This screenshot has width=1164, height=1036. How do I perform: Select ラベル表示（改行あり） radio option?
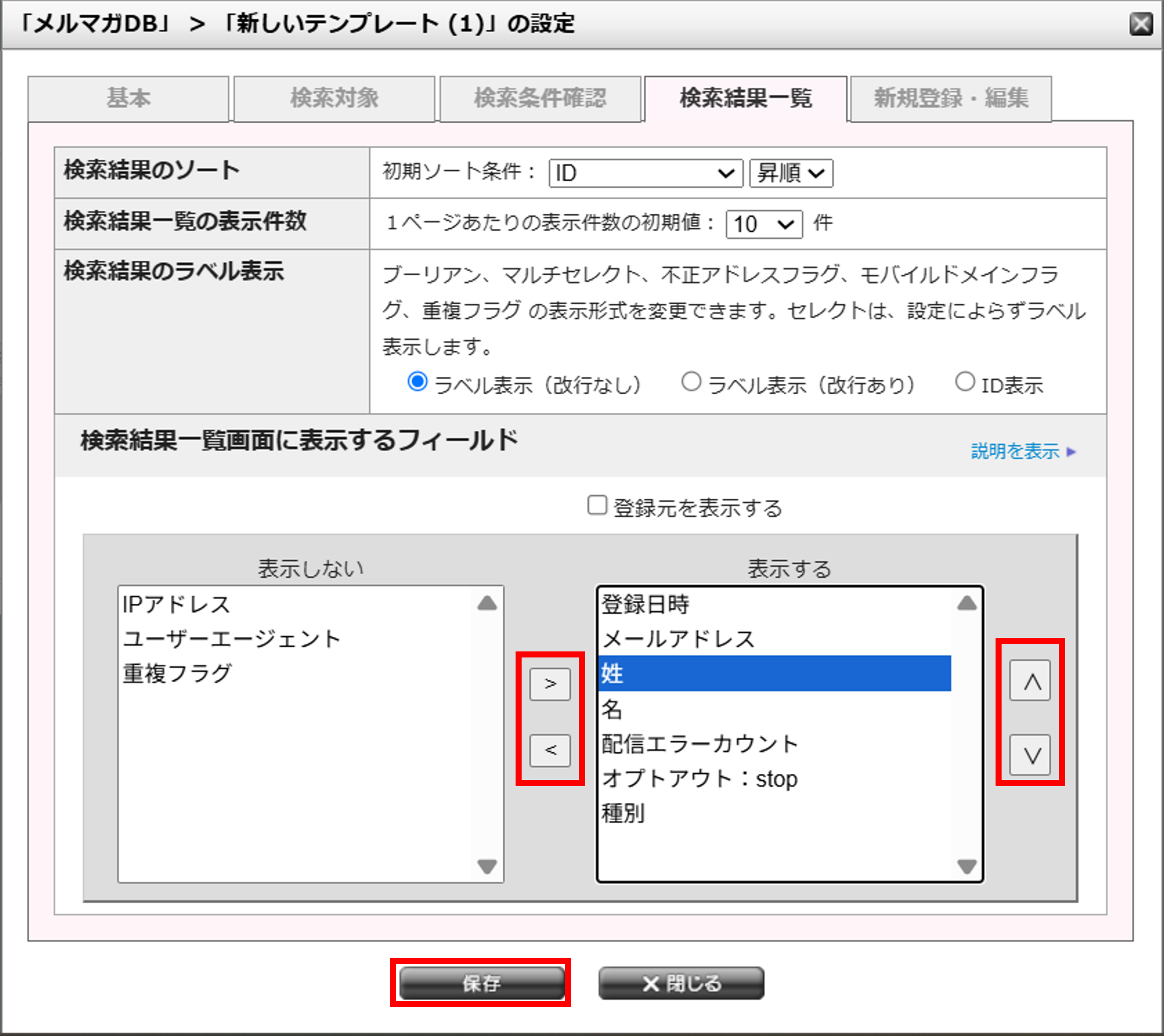(691, 382)
